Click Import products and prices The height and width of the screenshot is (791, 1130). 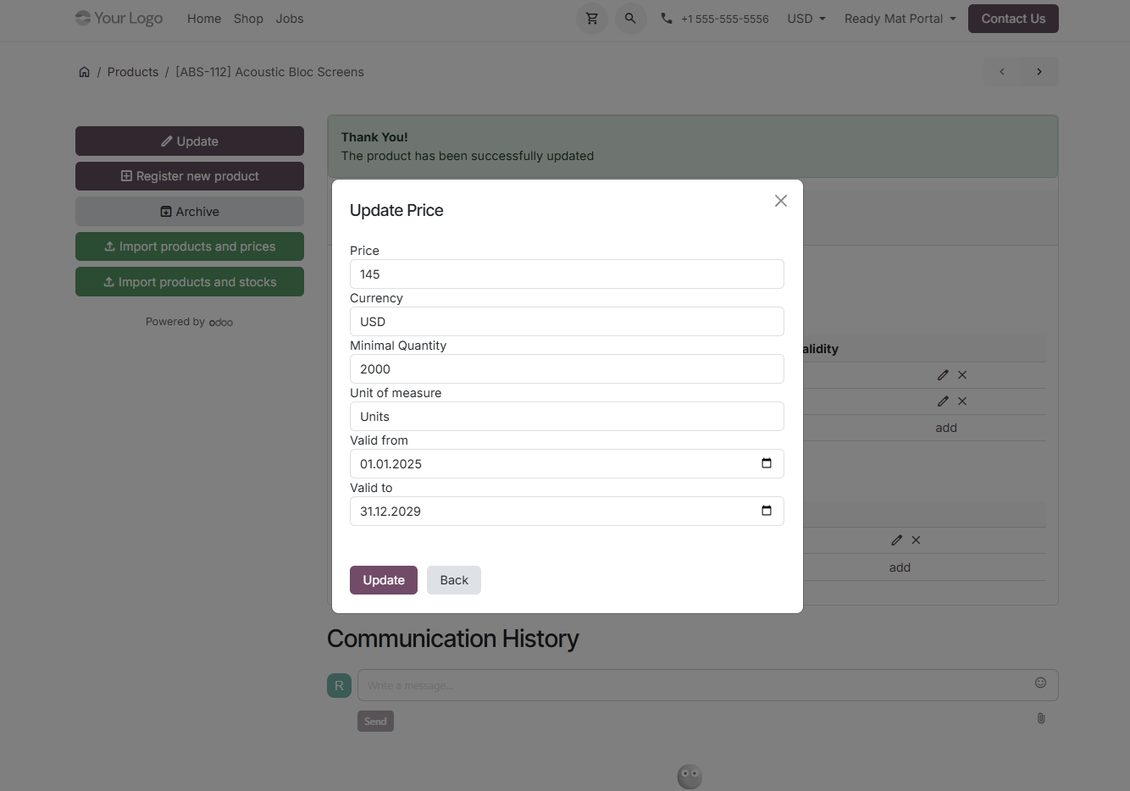190,246
